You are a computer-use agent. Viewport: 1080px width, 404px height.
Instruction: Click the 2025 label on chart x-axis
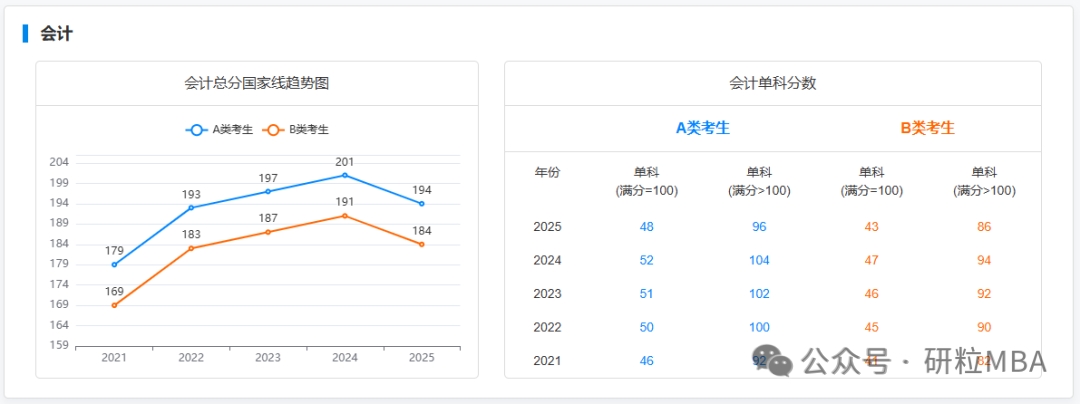[422, 358]
